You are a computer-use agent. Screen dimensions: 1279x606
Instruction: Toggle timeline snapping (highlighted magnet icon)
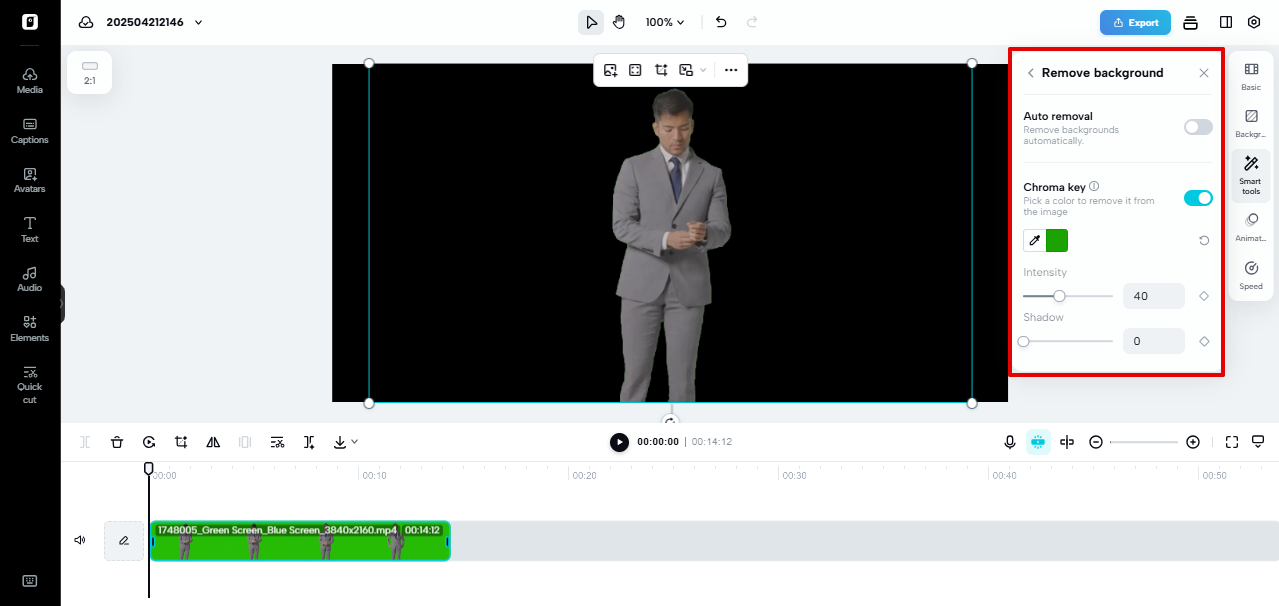click(1038, 442)
